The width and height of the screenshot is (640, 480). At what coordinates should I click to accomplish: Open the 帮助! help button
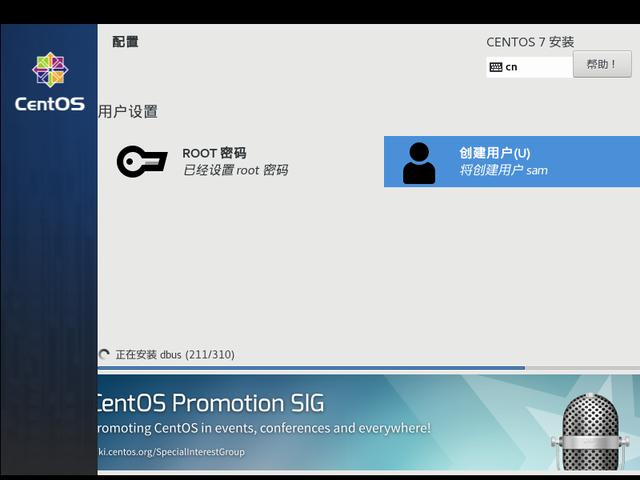[x=602, y=64]
